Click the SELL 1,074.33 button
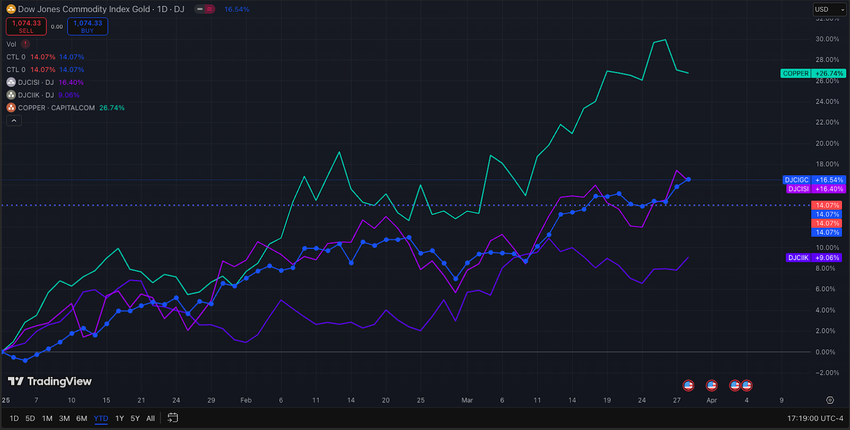 [x=26, y=27]
